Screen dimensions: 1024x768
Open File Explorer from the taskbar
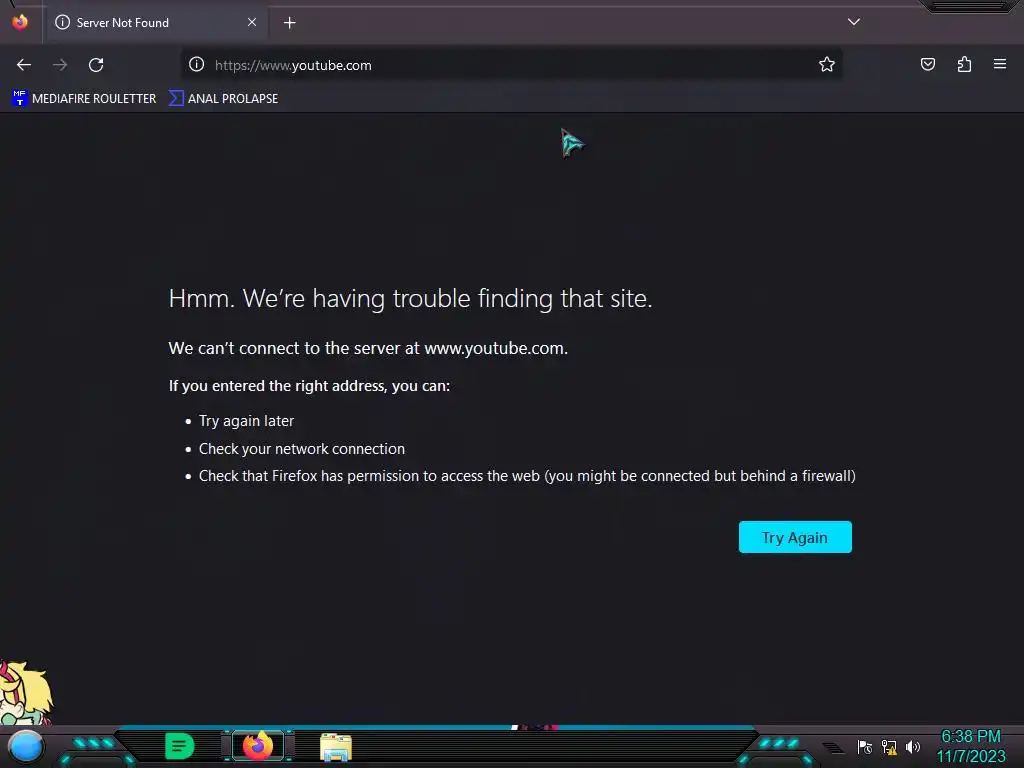click(x=336, y=747)
